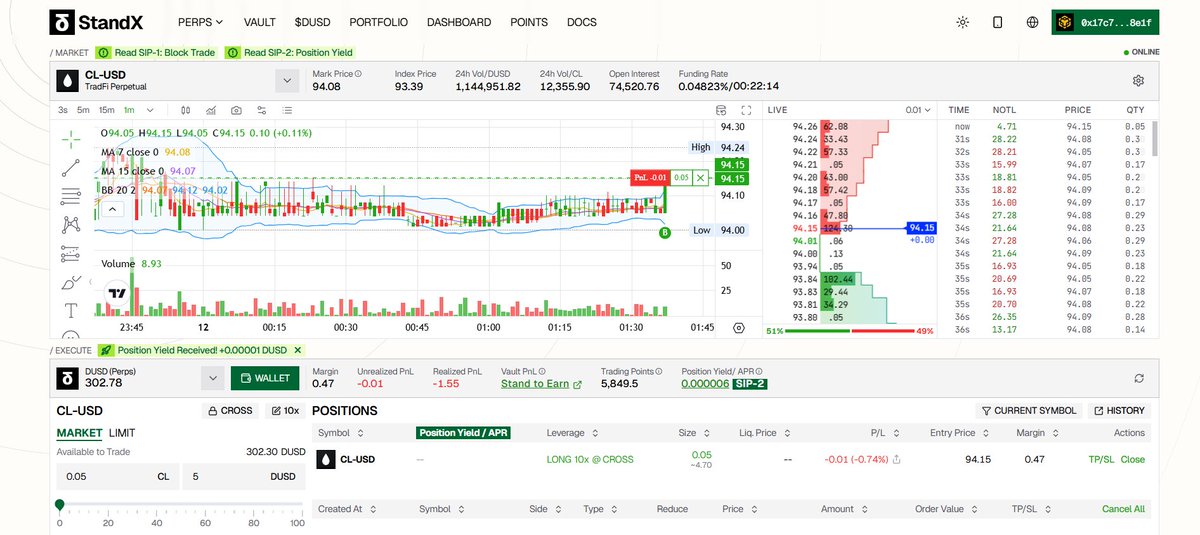Screen dimensions: 1200x535
Task: Take chart snapshot camera icon
Action: pos(236,110)
